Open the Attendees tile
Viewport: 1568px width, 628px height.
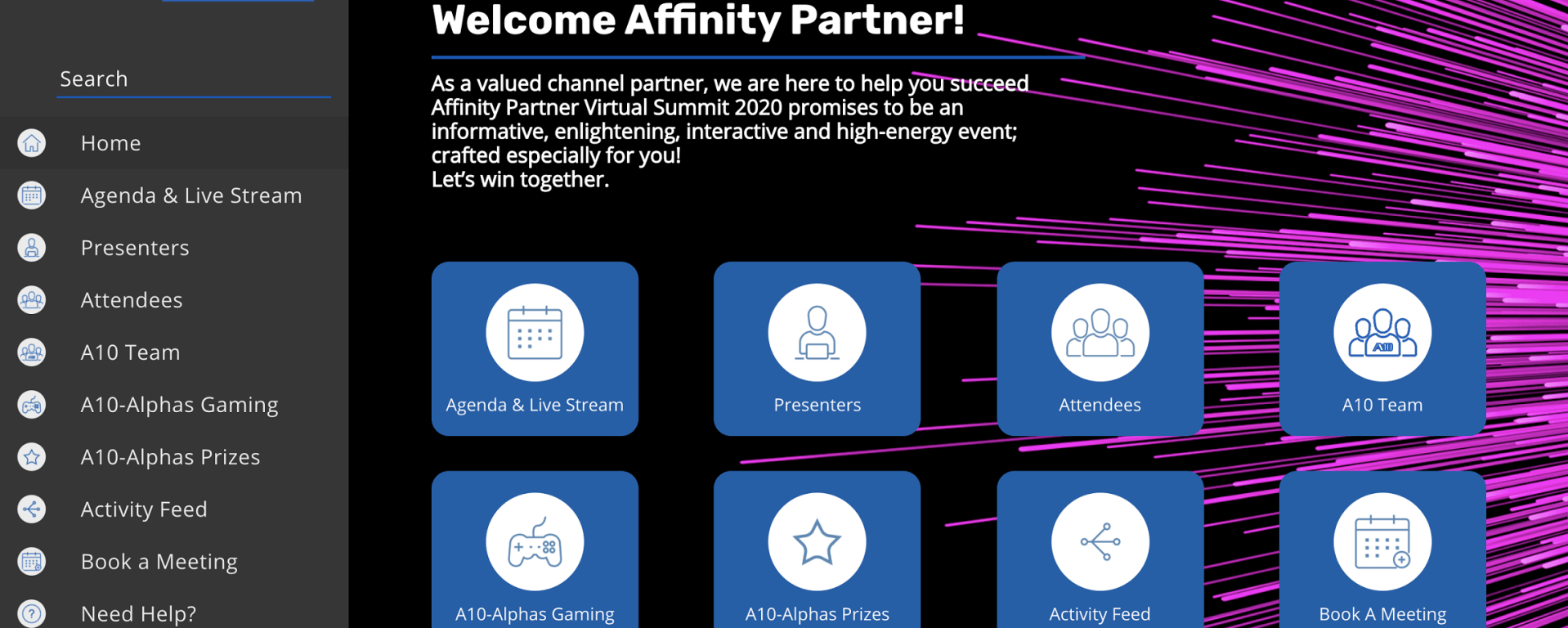point(1100,348)
